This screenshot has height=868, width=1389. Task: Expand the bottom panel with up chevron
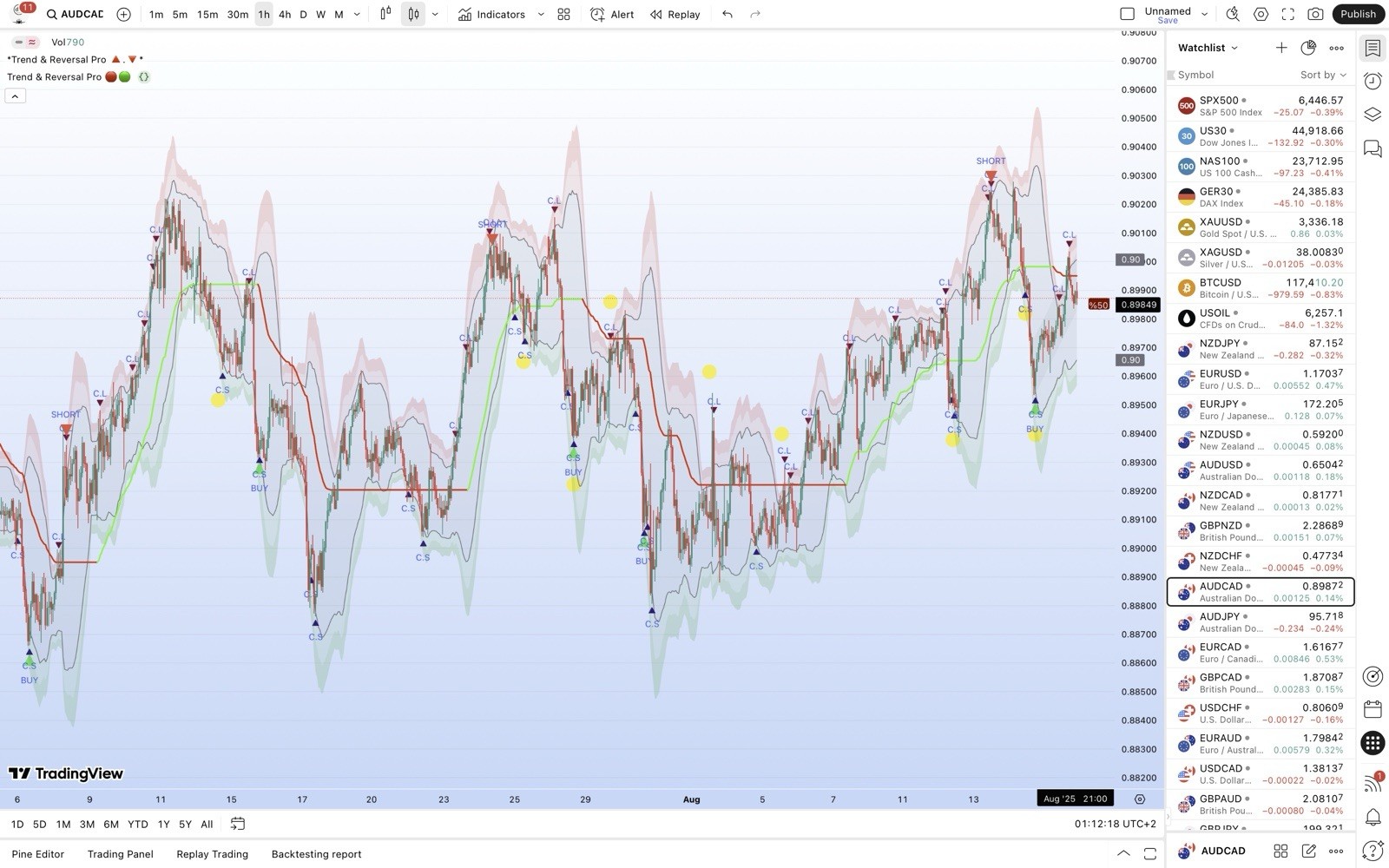coord(1123,854)
